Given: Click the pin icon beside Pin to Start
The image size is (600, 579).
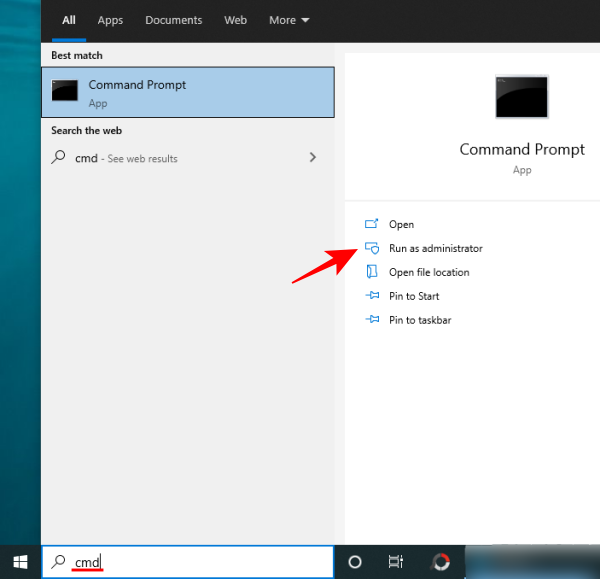Looking at the screenshot, I should [x=372, y=296].
